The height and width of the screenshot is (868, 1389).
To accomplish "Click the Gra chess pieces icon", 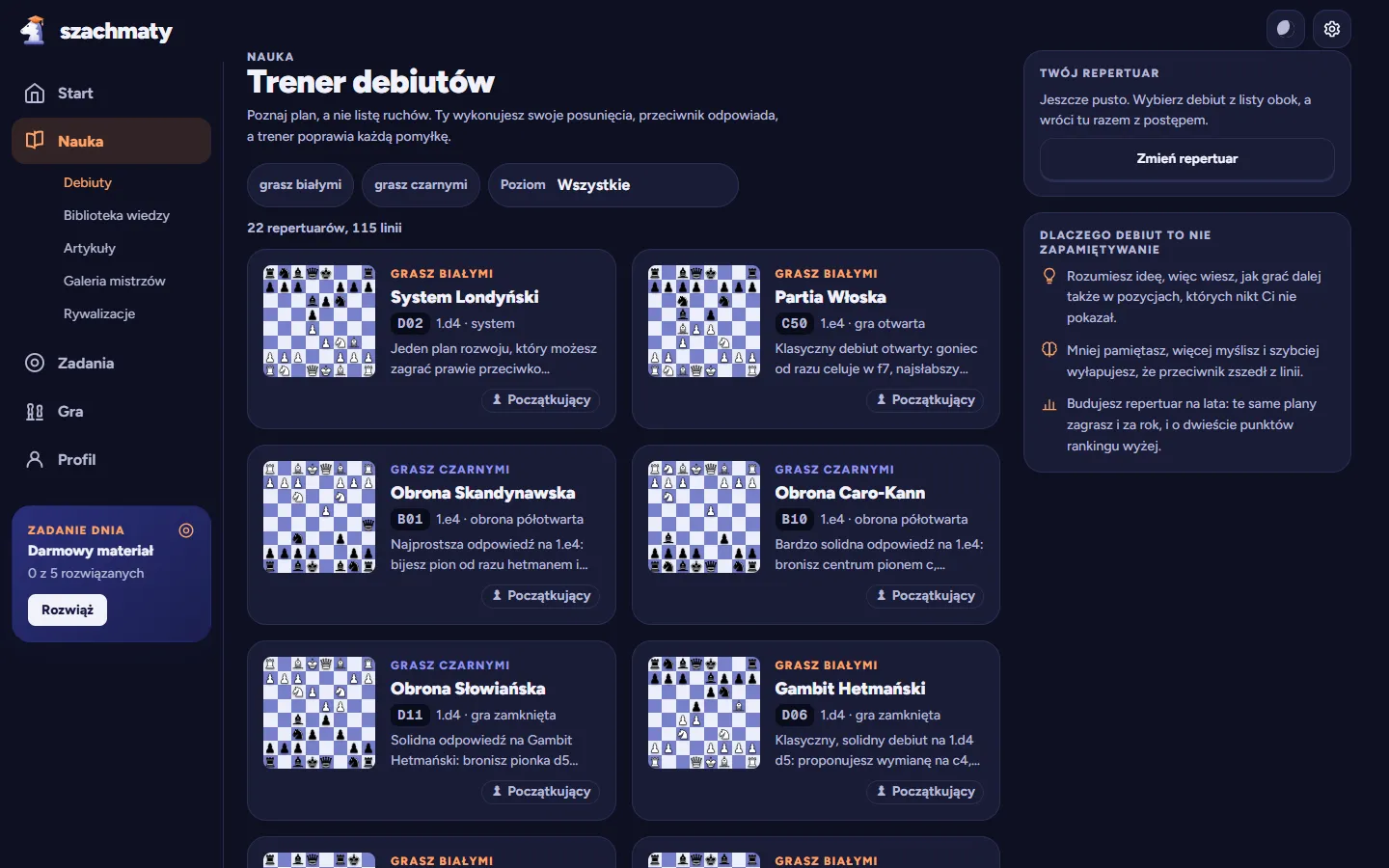I will 35,412.
